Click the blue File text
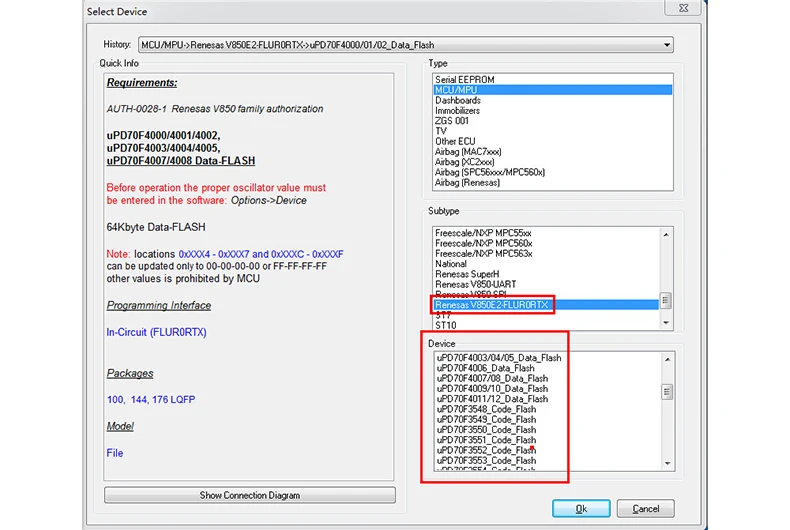790x530 pixels. (x=115, y=453)
